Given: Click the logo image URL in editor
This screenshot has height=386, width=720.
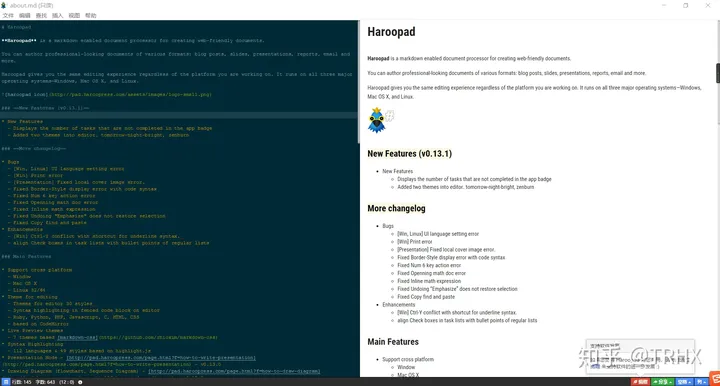Looking at the screenshot, I should click(130, 95).
